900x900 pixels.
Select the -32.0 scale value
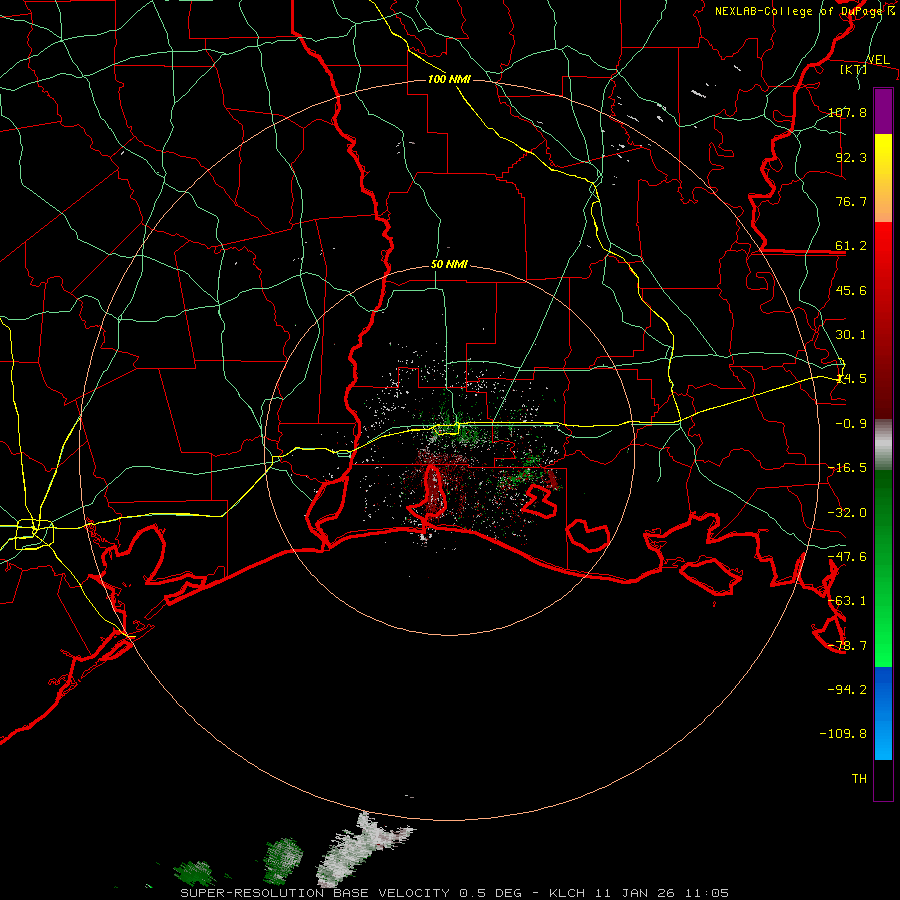pyautogui.click(x=847, y=513)
